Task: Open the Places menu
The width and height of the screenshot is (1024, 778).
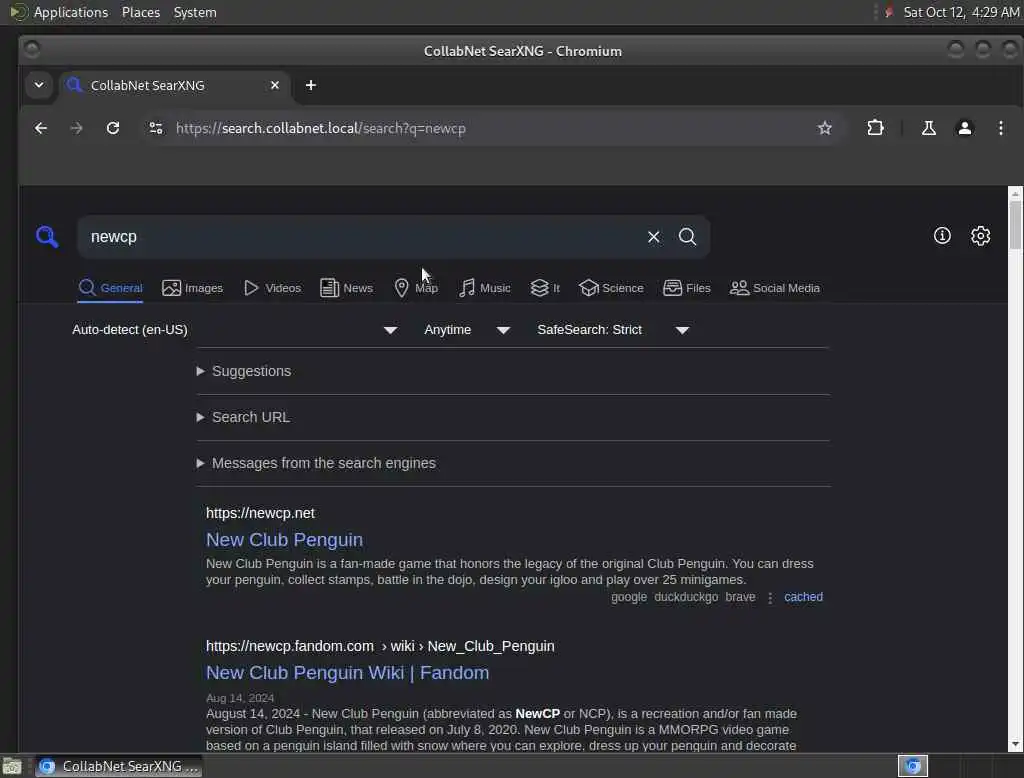Action: point(141,12)
